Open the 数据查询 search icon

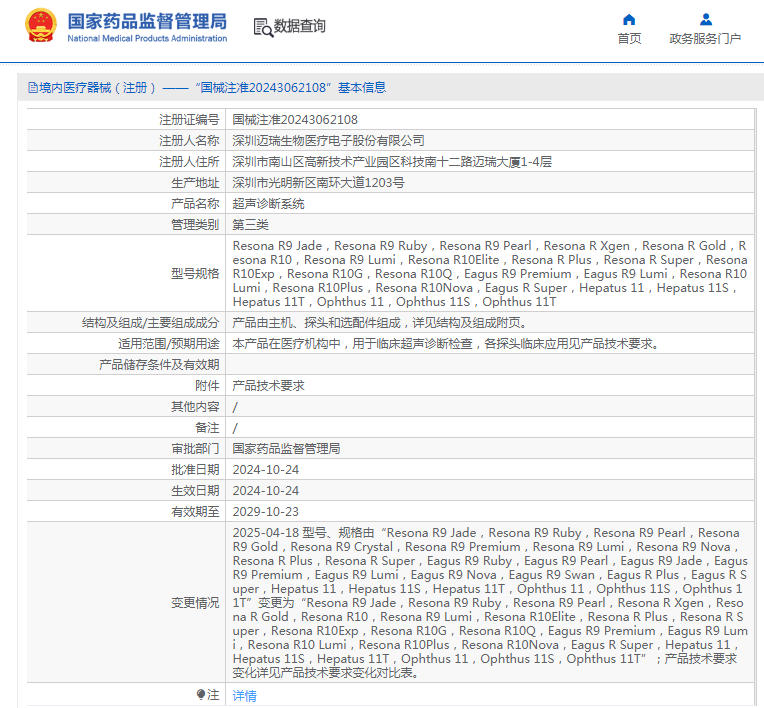263,27
